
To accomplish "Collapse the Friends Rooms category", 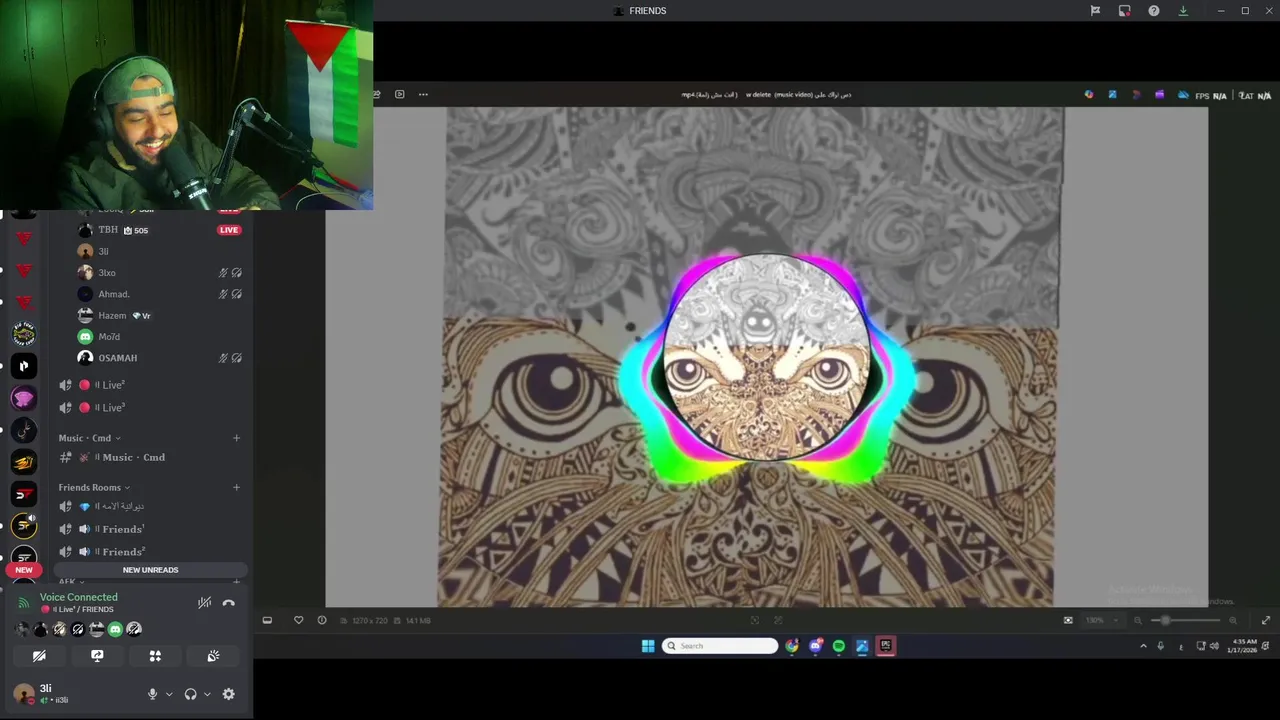I will 94,488.
